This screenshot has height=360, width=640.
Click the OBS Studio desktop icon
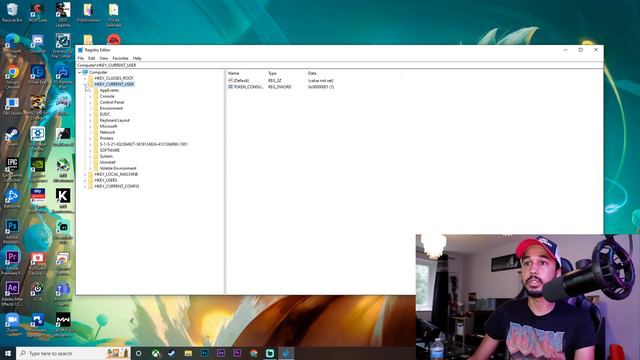click(x=12, y=106)
